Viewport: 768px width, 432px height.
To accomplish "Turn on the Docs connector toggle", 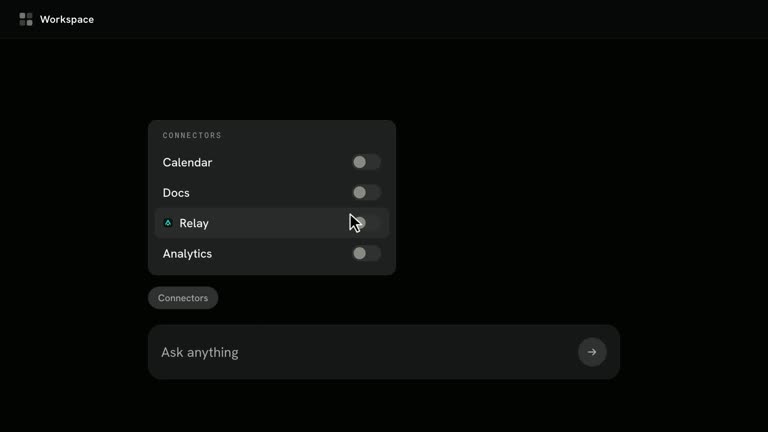I will 366,192.
